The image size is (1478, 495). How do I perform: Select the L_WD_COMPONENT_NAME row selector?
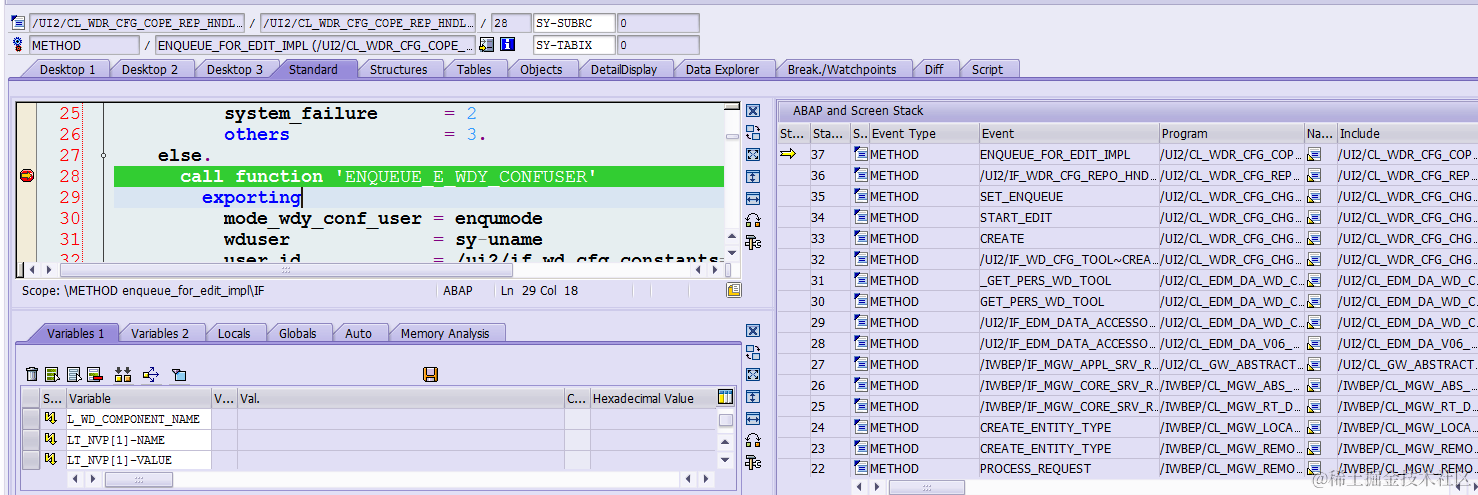31,419
